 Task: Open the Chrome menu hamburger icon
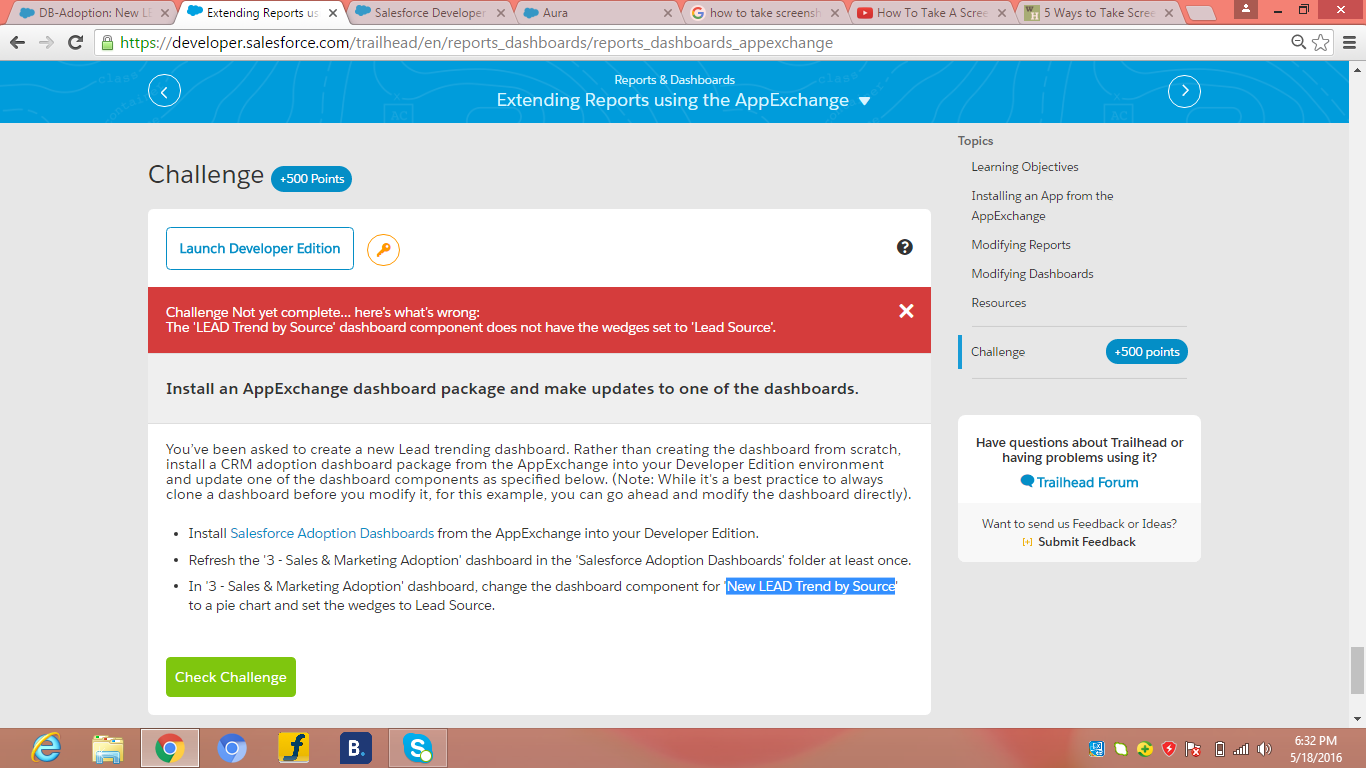(x=1349, y=42)
